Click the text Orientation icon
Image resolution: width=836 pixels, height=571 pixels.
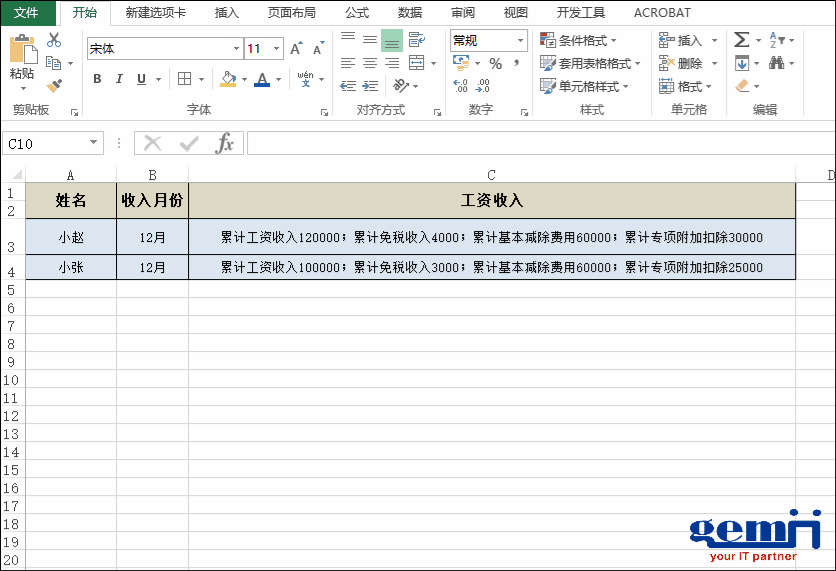click(x=401, y=85)
